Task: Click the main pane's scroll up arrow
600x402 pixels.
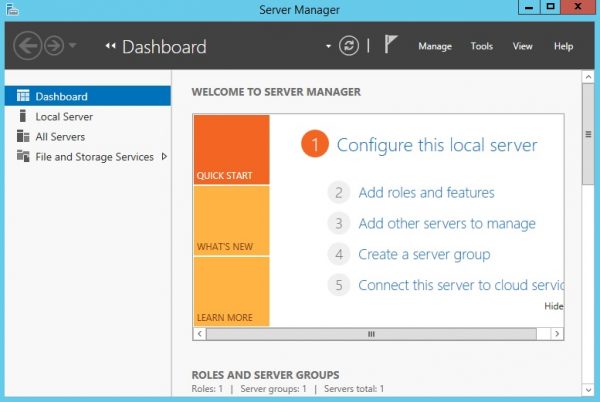Action: (588, 77)
